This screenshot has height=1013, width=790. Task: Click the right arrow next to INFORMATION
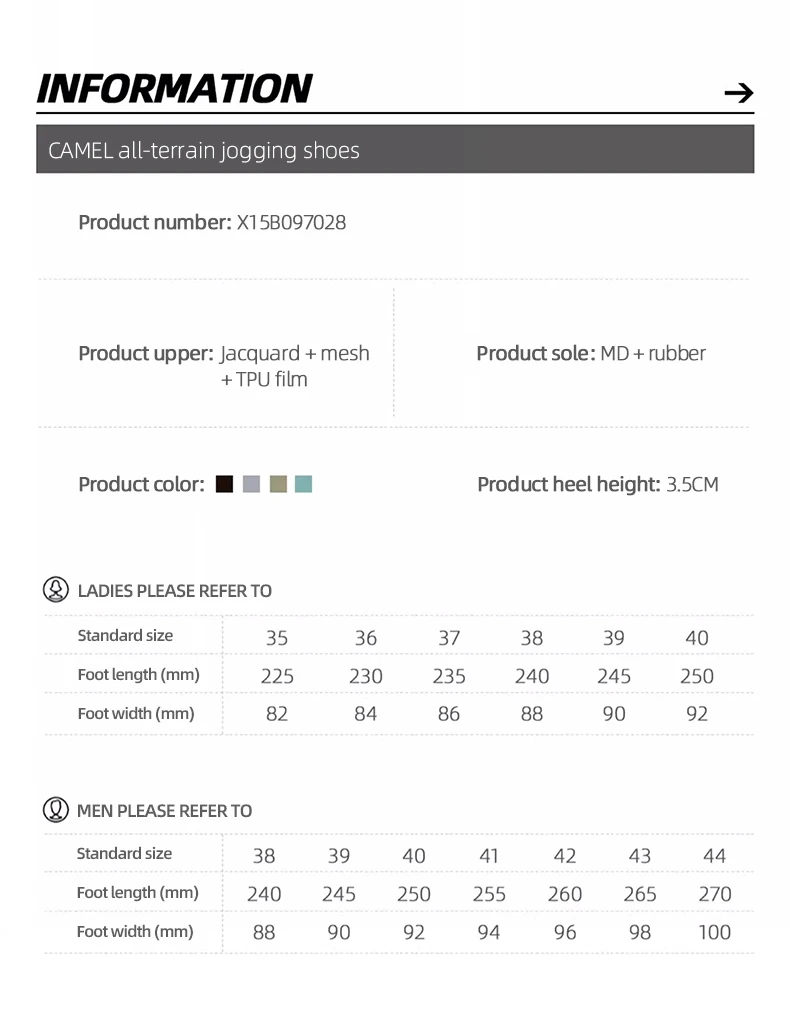pos(739,93)
